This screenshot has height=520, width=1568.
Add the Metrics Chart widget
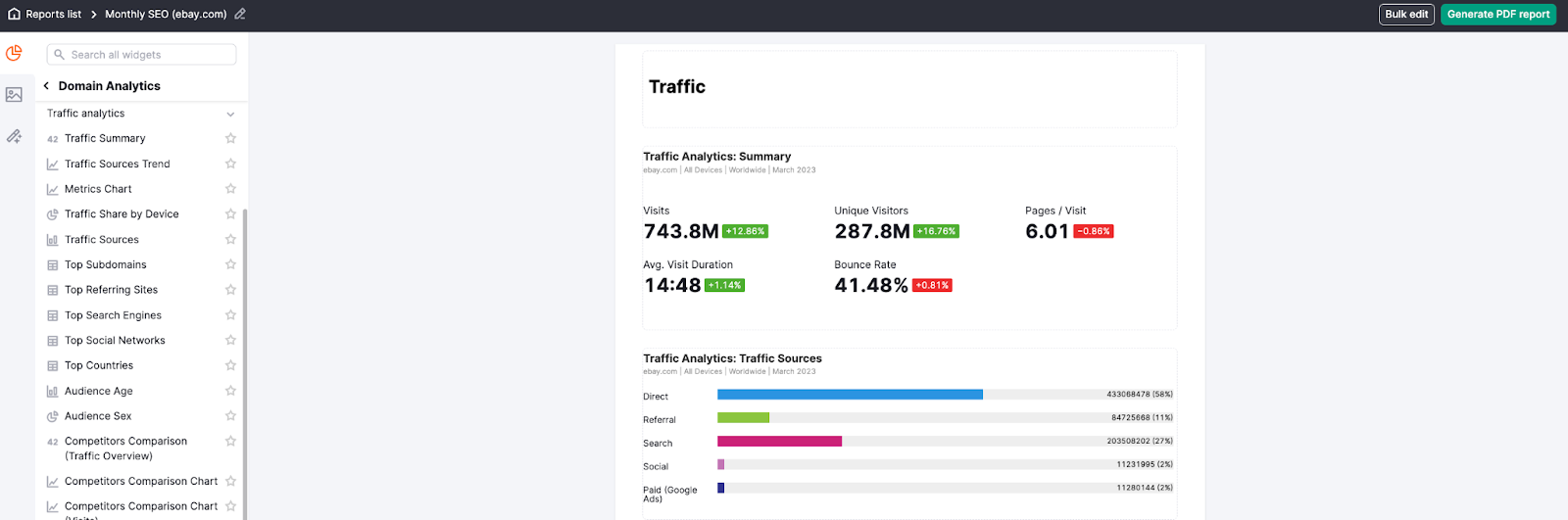point(98,189)
